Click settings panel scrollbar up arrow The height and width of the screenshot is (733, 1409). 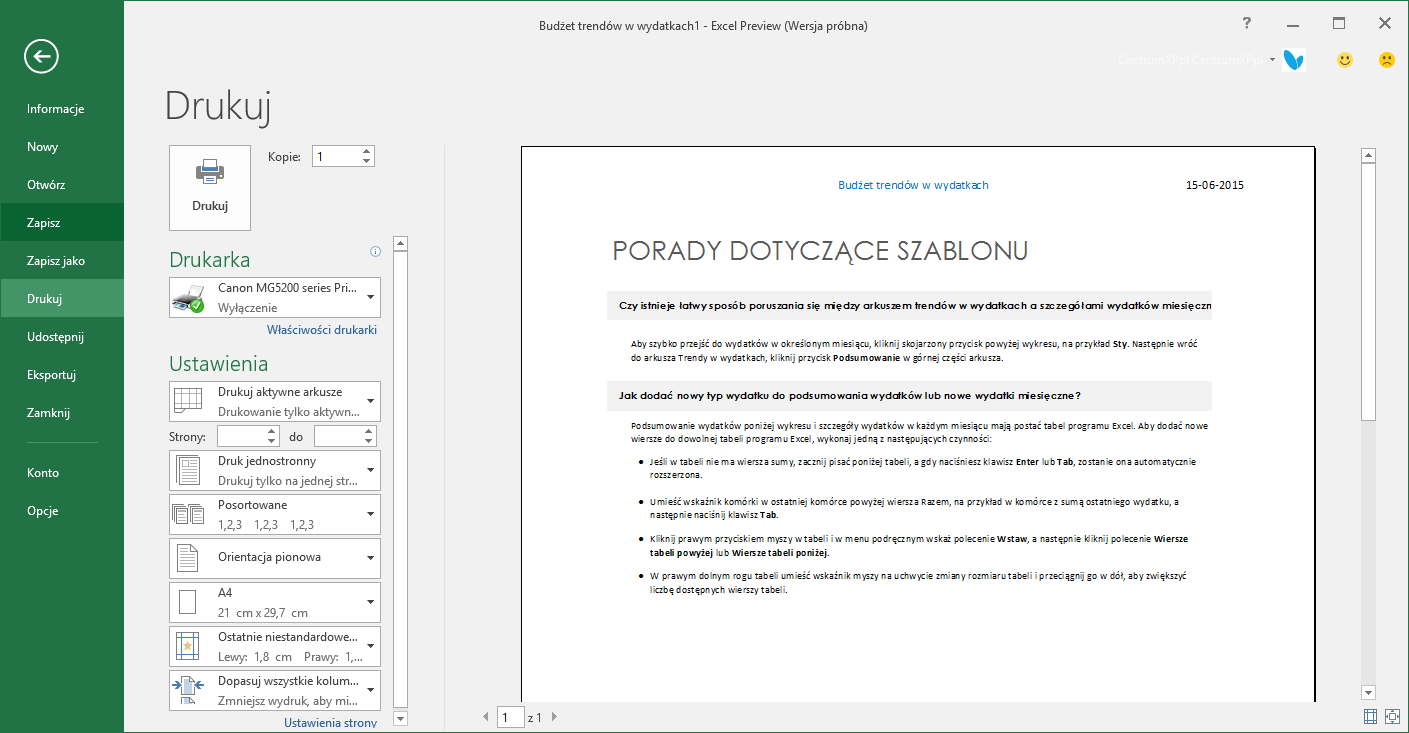point(401,243)
